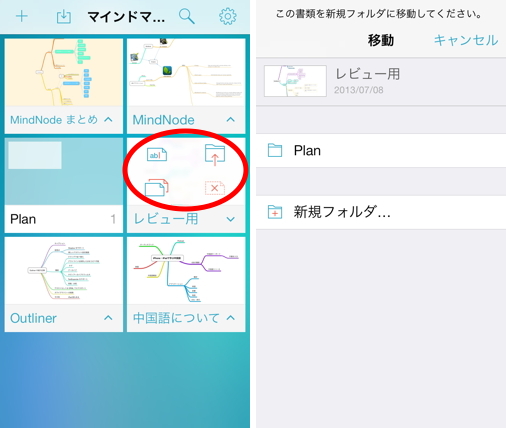Screen dimensions: 506x428
Task: Open the Outliner mind map thumbnail
Action: point(64,271)
